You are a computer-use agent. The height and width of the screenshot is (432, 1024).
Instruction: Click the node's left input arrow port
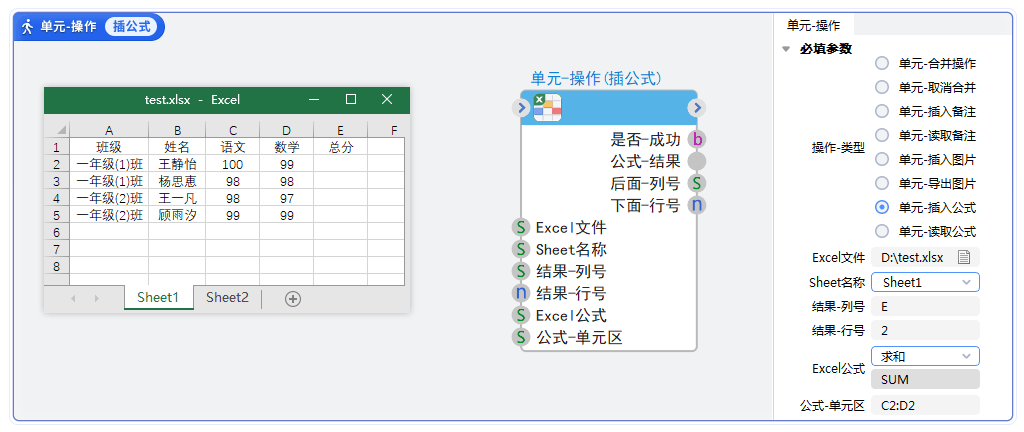[x=521, y=108]
